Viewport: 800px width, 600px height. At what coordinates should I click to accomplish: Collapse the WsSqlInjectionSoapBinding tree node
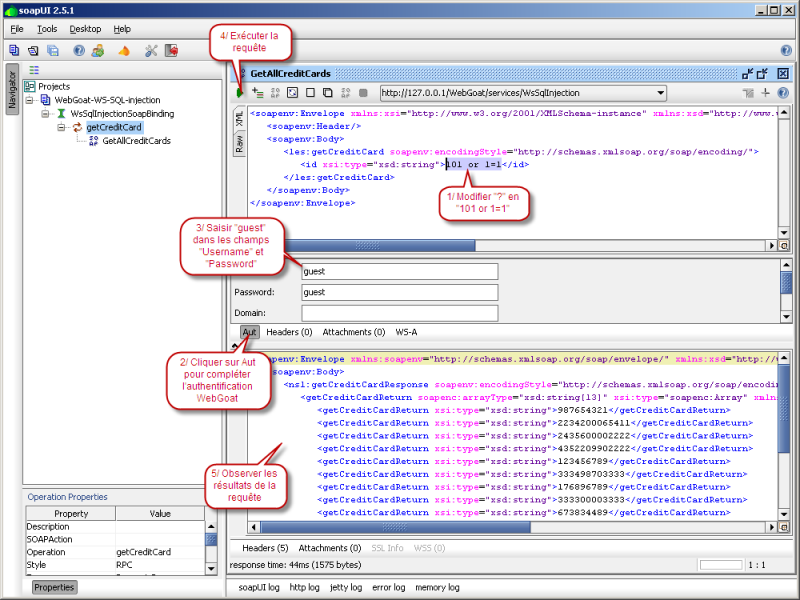(x=46, y=114)
